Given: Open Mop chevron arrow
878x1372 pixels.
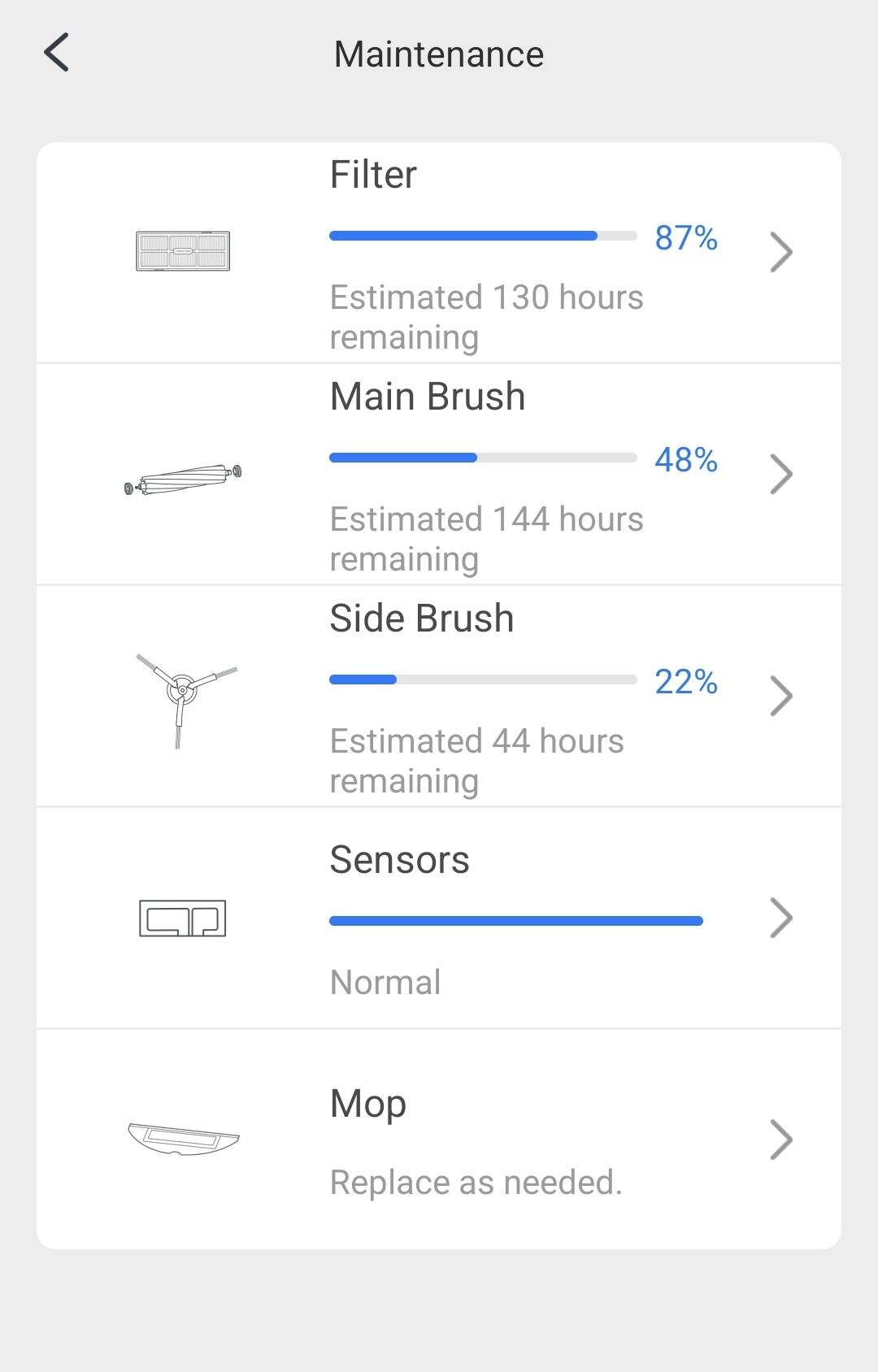Looking at the screenshot, I should pyautogui.click(x=781, y=1140).
